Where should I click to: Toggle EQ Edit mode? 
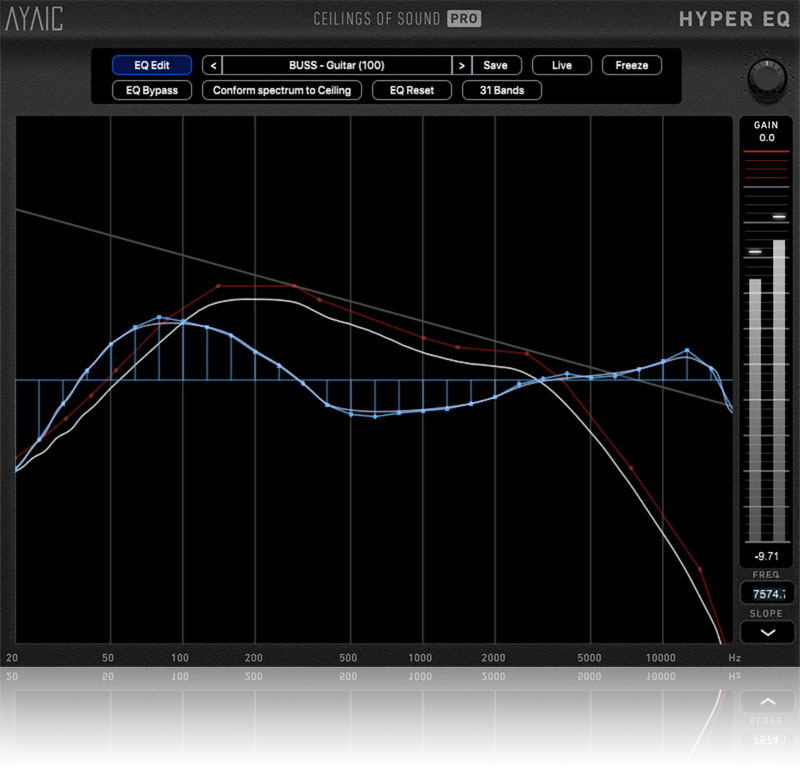click(x=152, y=65)
